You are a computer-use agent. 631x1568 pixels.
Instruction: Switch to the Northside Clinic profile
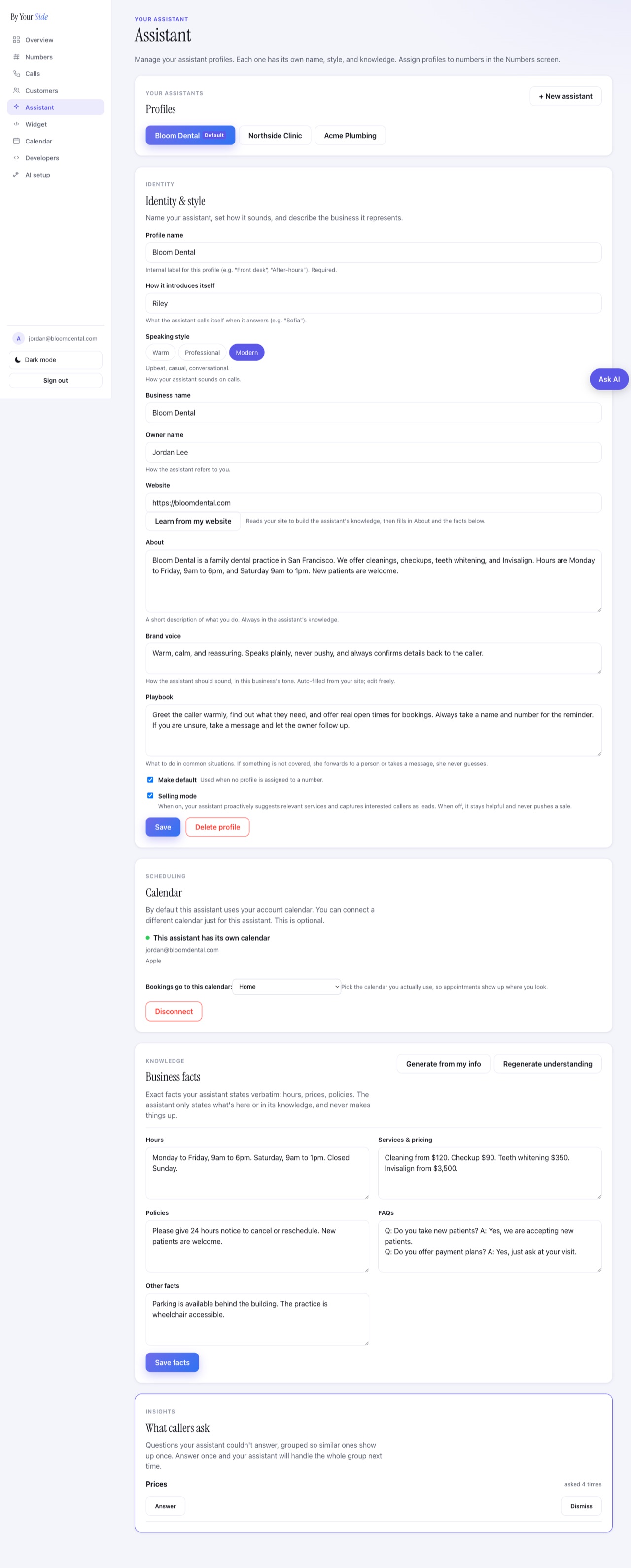click(275, 135)
